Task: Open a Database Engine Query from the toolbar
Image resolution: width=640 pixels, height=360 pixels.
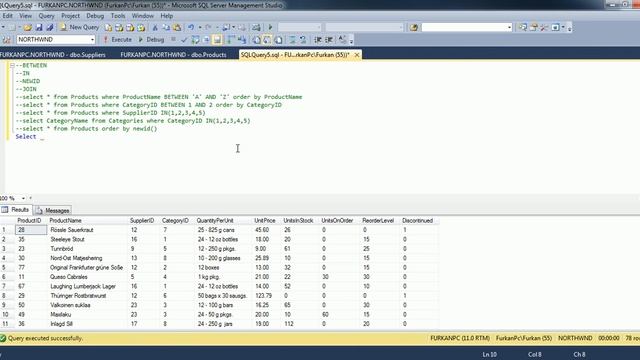Action: (x=108, y=27)
